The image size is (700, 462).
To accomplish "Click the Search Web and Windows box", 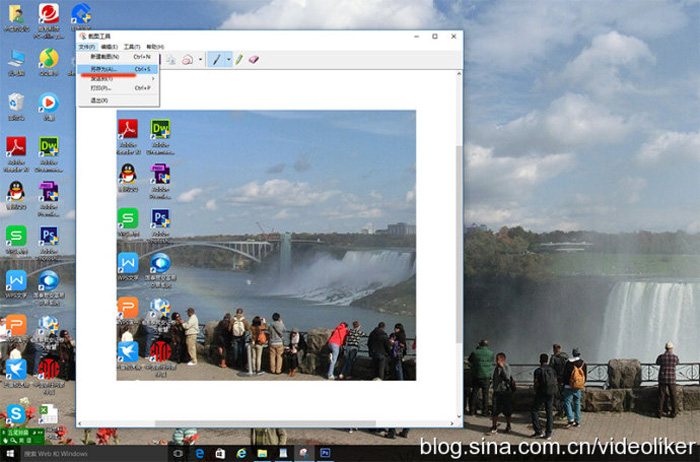I will (90, 453).
